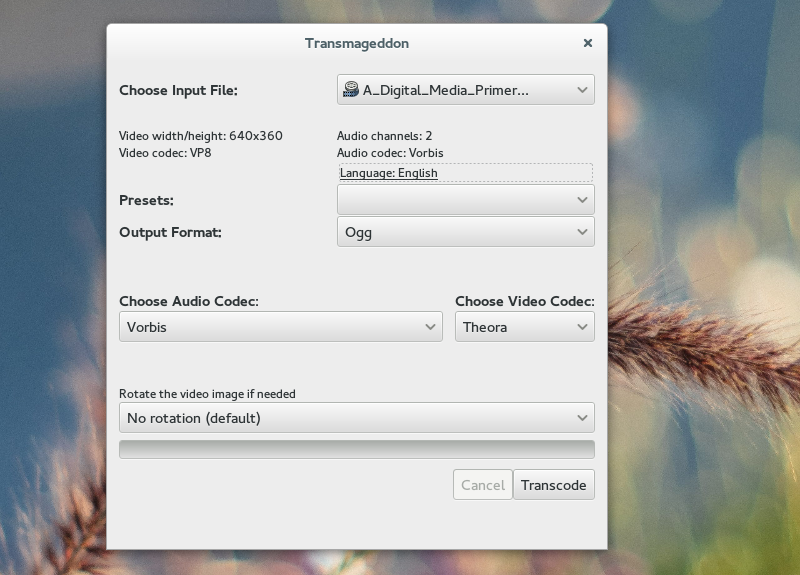
Task: Click the film reel icon beside input filename
Action: 351,90
